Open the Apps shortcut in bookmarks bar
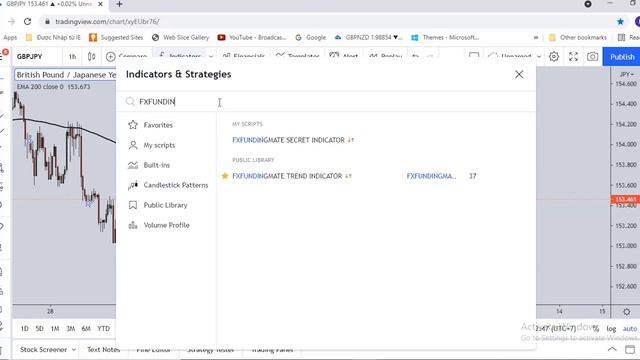 pos(9,38)
